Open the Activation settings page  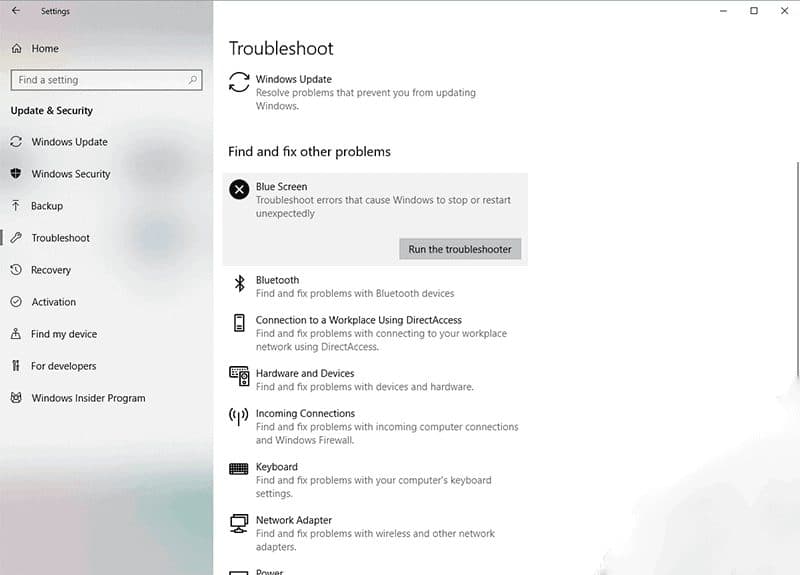54,302
